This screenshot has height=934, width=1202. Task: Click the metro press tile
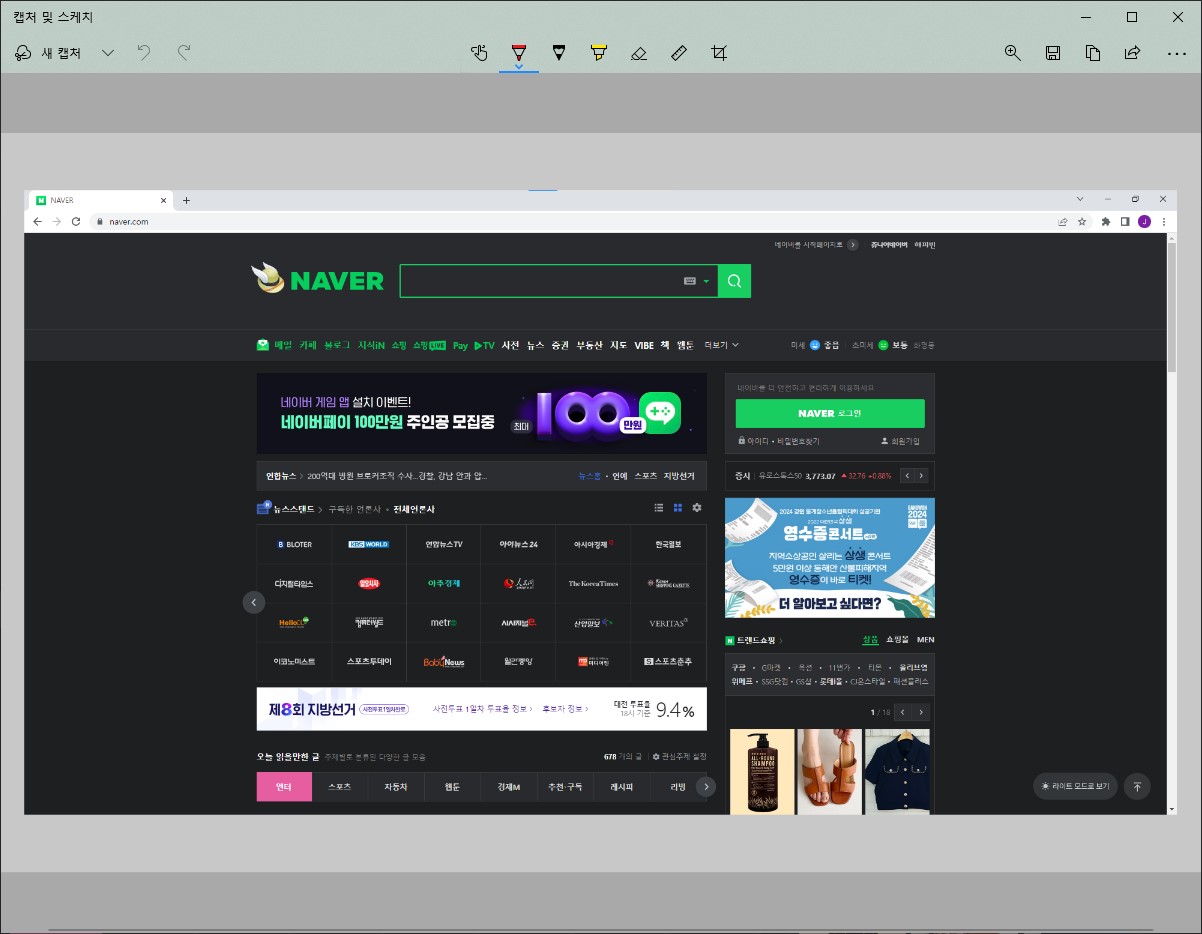[444, 622]
